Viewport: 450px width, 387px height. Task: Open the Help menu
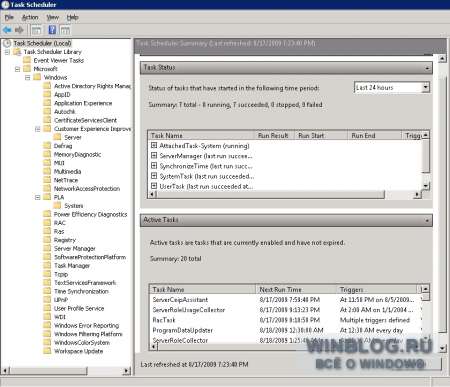(72, 17)
